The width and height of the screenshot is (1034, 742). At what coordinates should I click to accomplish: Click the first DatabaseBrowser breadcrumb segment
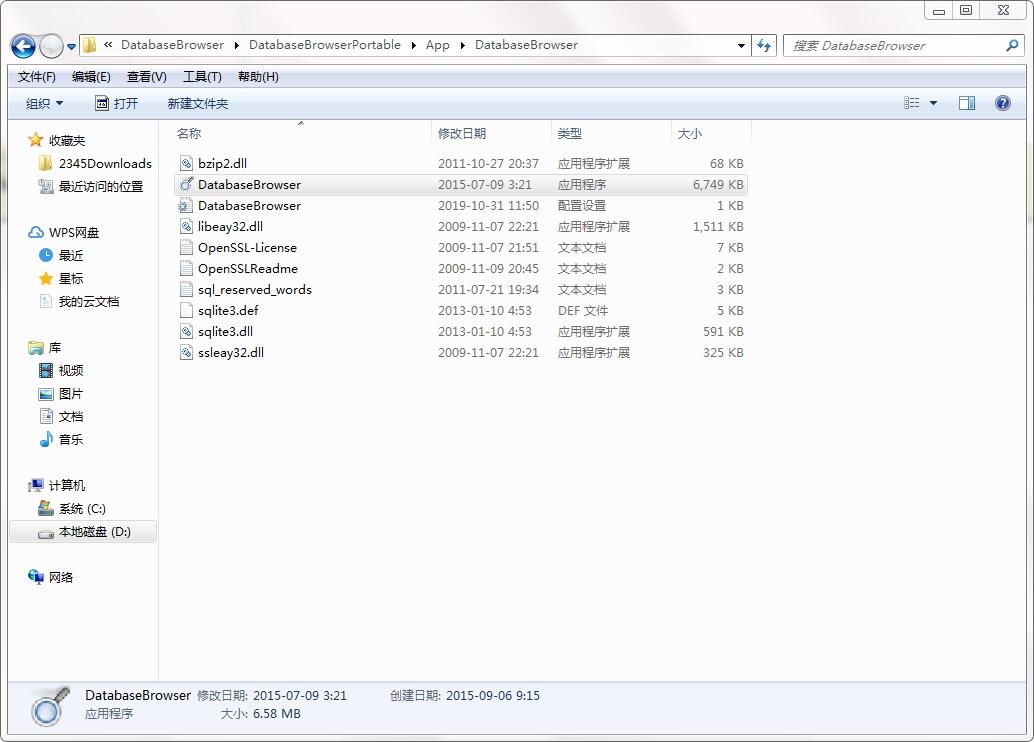point(172,45)
